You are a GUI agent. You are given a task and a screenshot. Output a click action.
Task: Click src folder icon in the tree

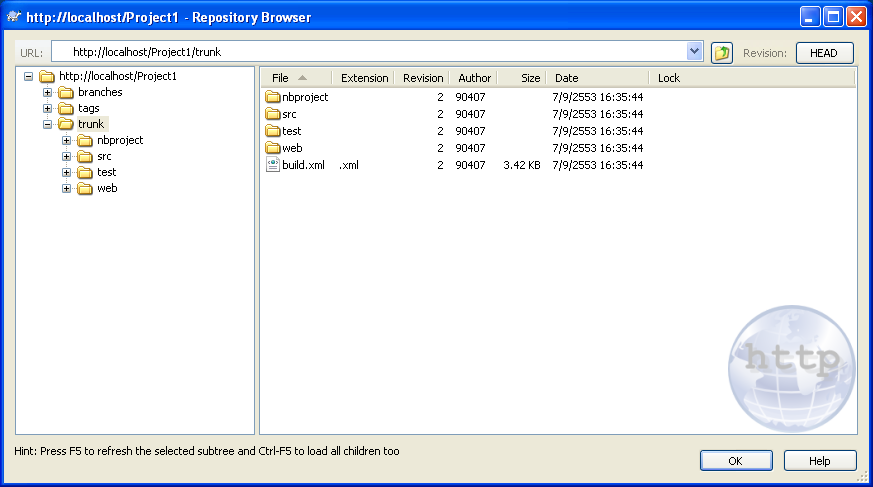(85, 156)
